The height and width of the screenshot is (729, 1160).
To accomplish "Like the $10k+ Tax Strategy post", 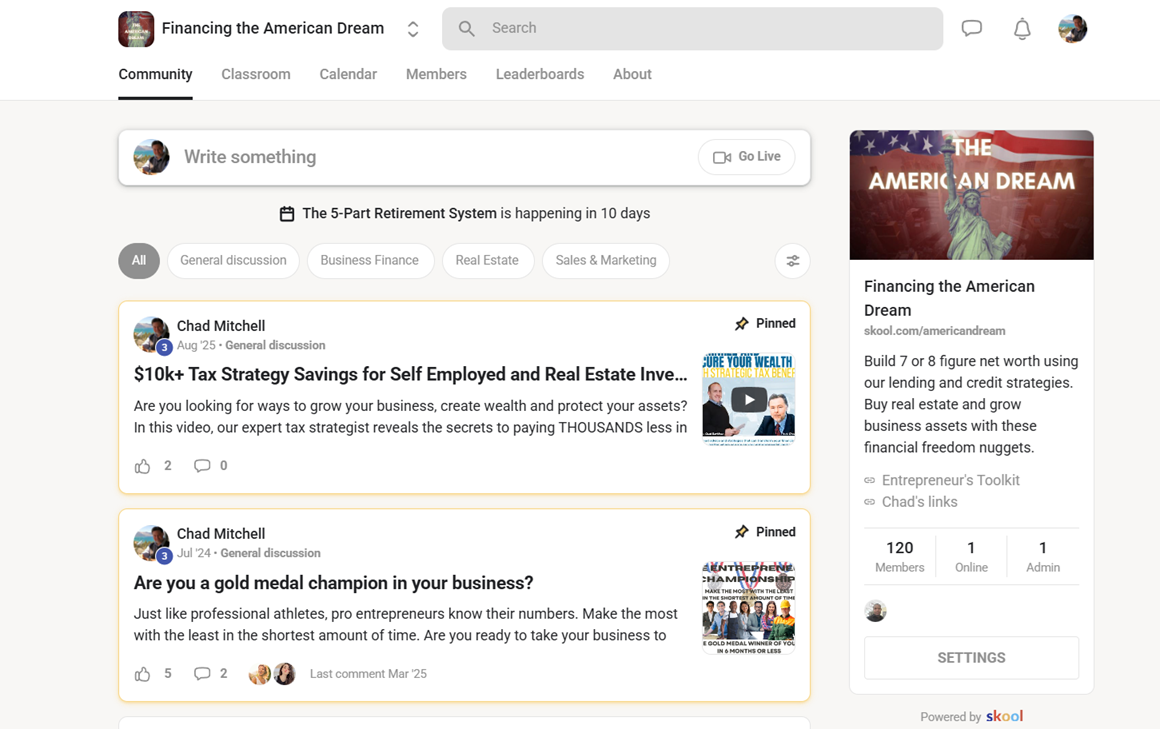I will 143,466.
